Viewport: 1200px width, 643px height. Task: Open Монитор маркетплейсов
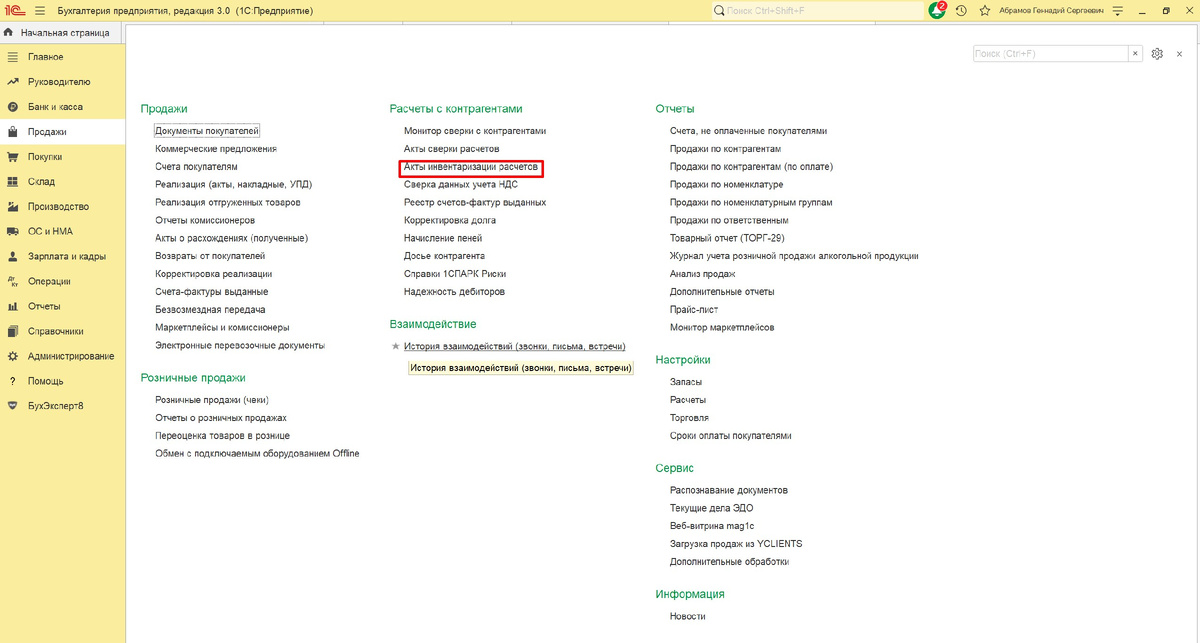pos(722,327)
